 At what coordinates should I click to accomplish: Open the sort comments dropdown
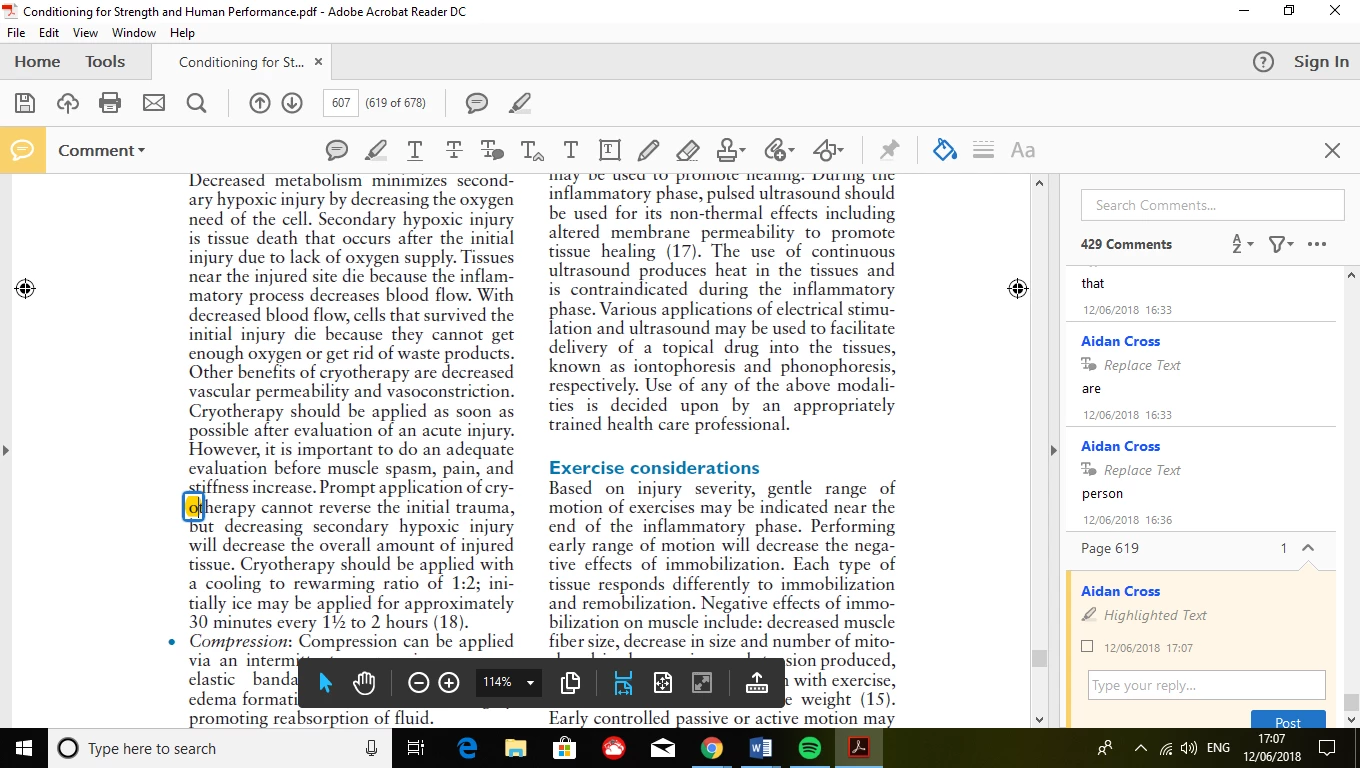[1242, 244]
